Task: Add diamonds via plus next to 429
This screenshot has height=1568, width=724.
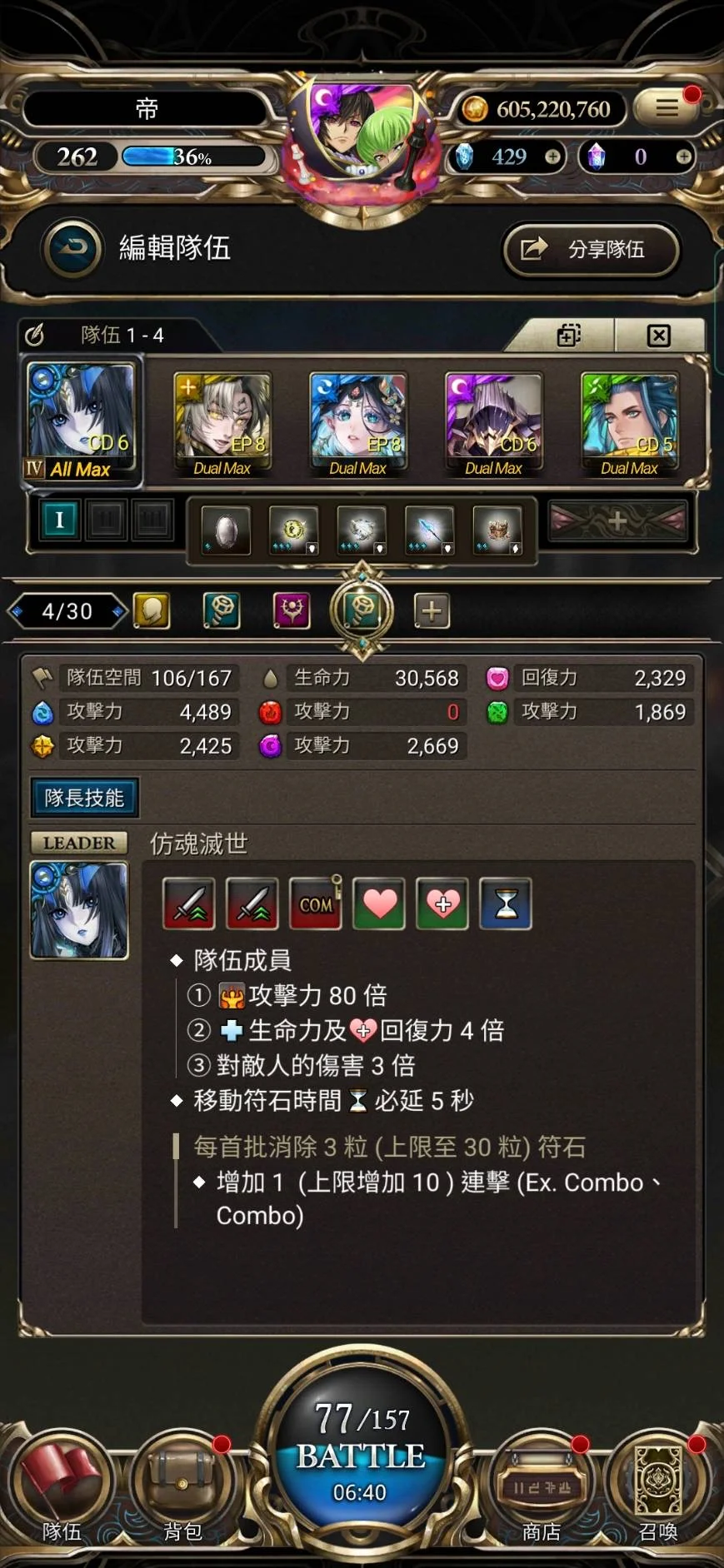Action: [552, 157]
